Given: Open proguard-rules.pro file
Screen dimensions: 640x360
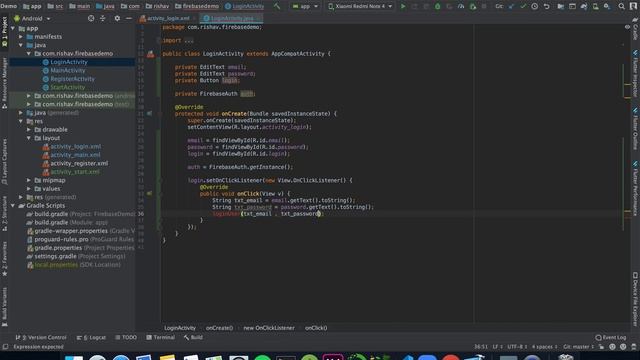Looking at the screenshot, I should [61, 240].
